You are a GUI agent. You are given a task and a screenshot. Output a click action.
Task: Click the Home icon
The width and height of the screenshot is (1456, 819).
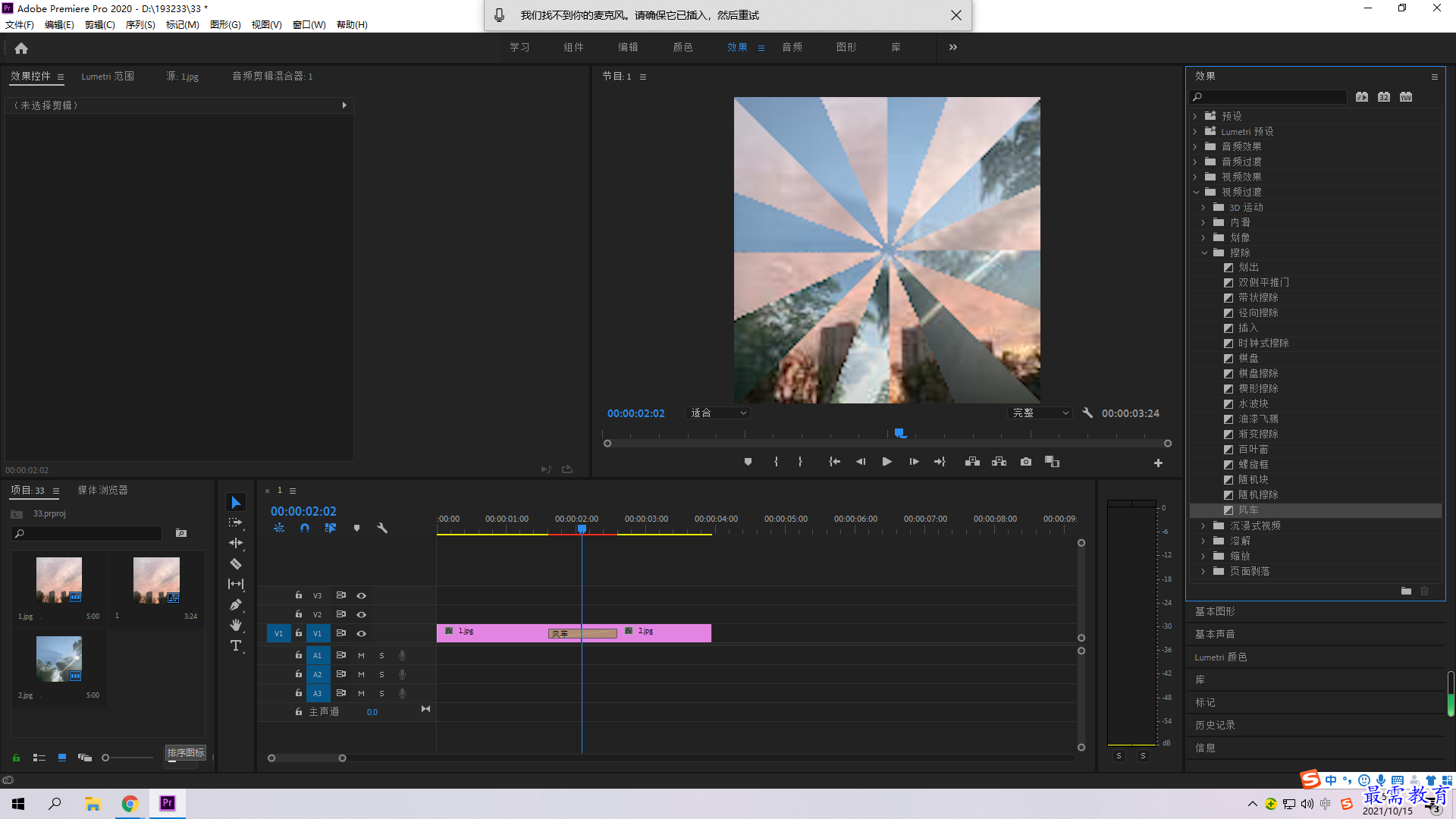pyautogui.click(x=21, y=48)
